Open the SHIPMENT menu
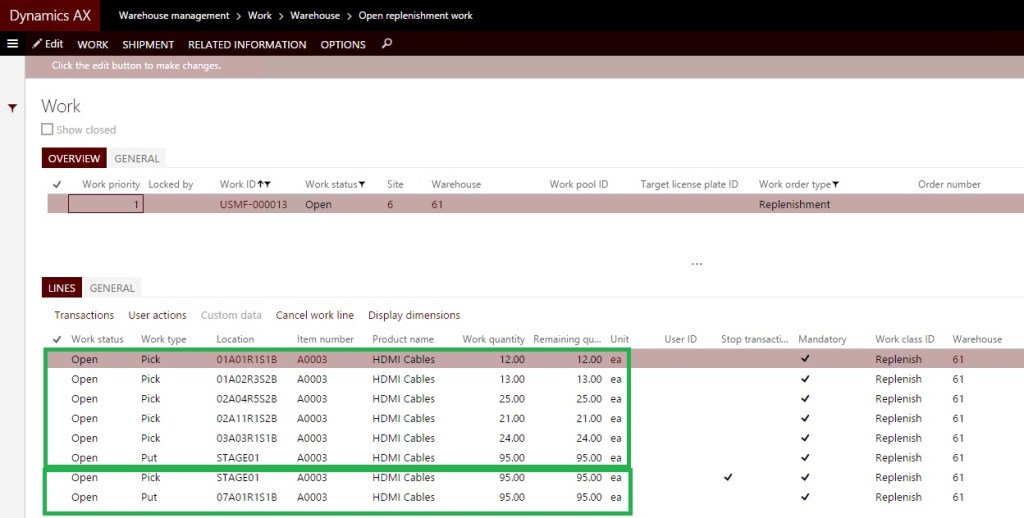1024x518 pixels. [148, 45]
